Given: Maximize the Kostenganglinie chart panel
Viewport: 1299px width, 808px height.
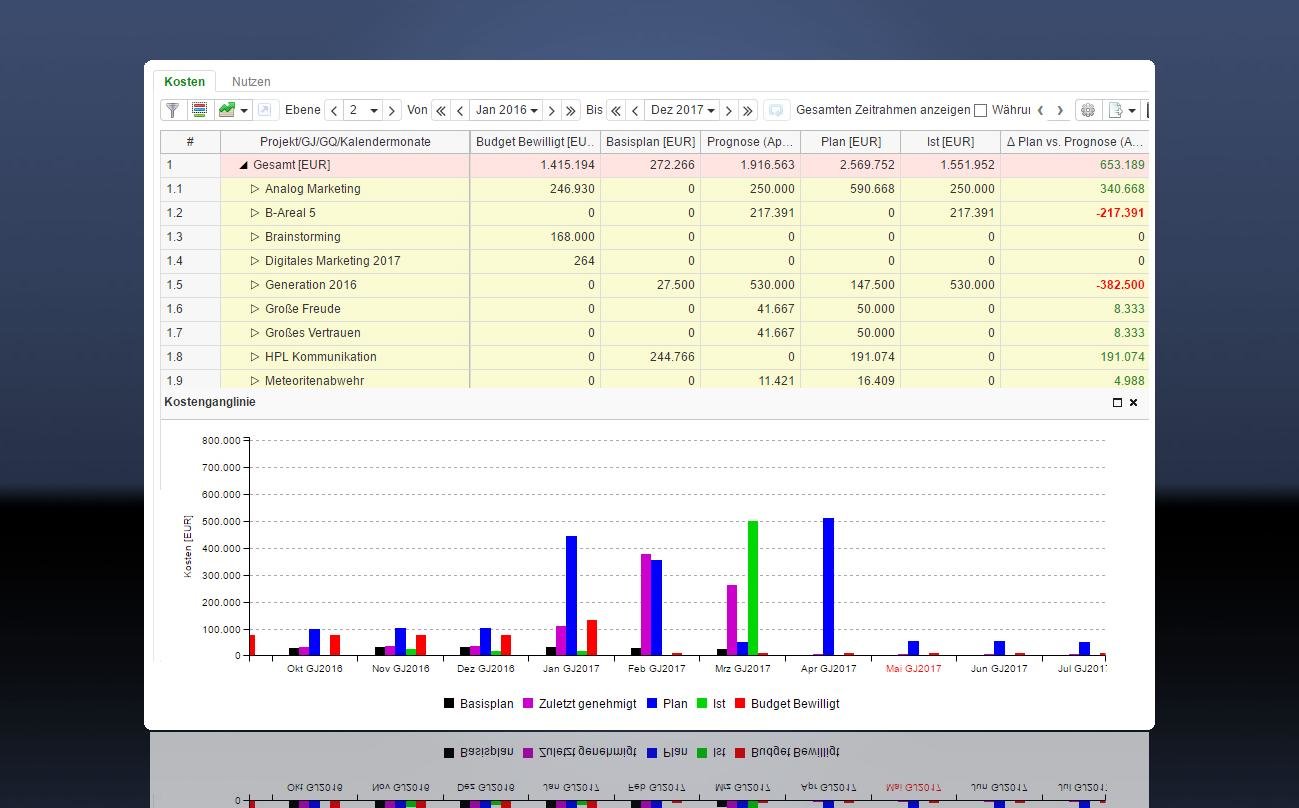Looking at the screenshot, I should [1117, 402].
